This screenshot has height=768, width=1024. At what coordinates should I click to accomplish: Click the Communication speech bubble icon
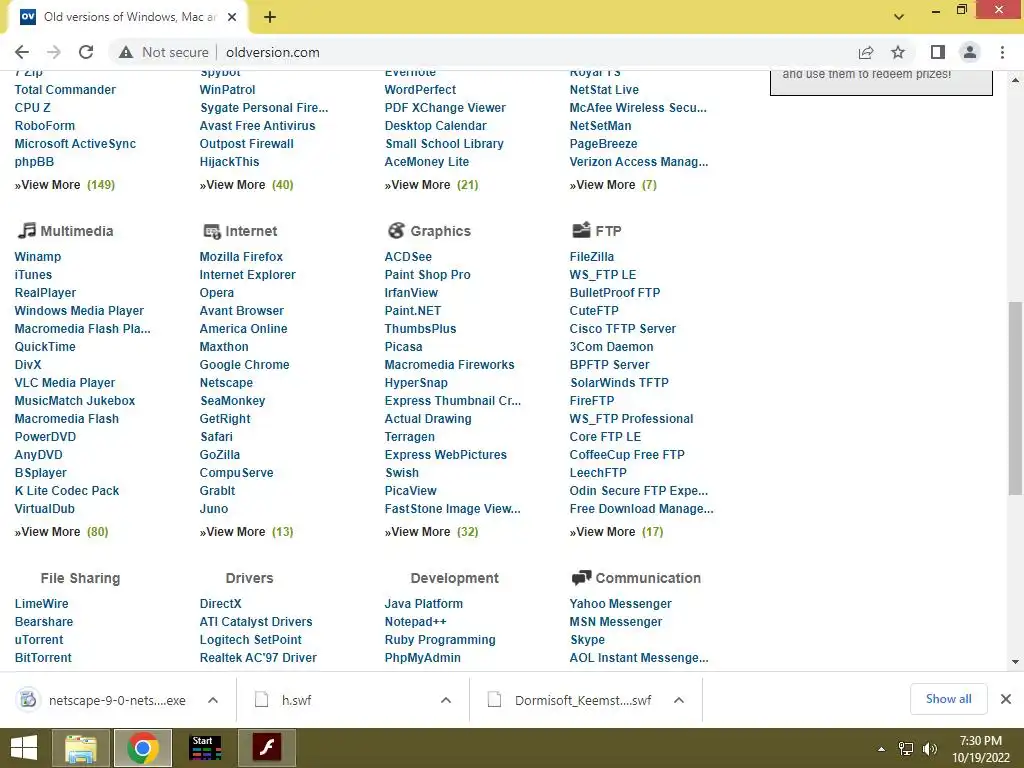581,577
